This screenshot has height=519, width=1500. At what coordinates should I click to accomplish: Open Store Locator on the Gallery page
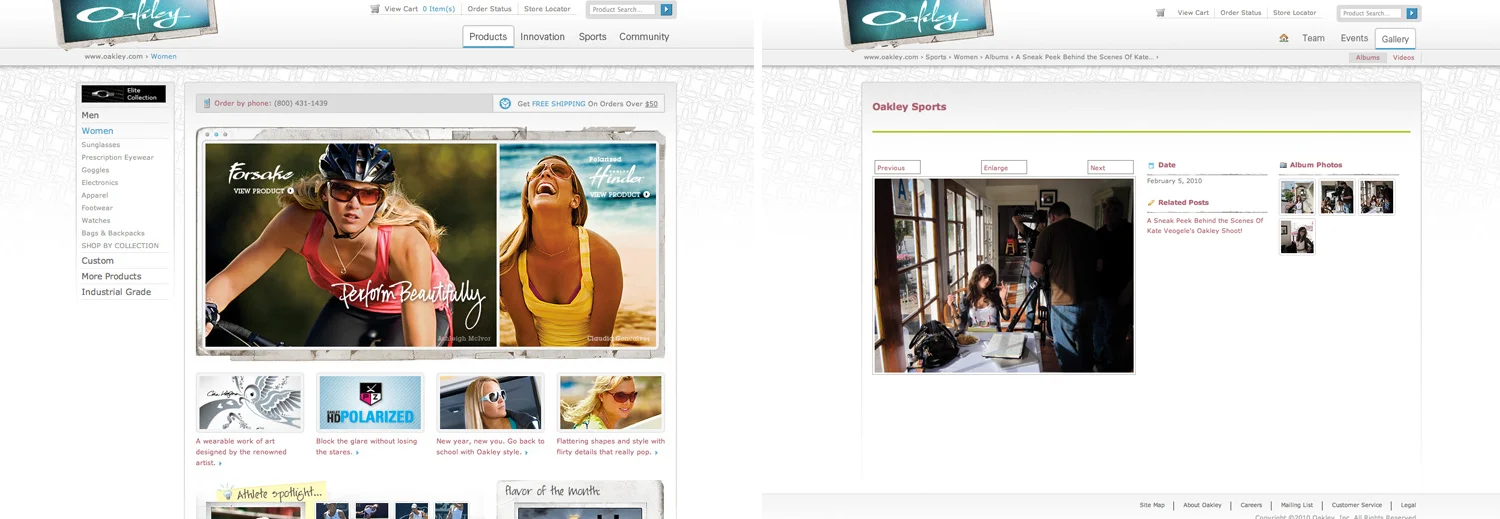(x=1294, y=13)
